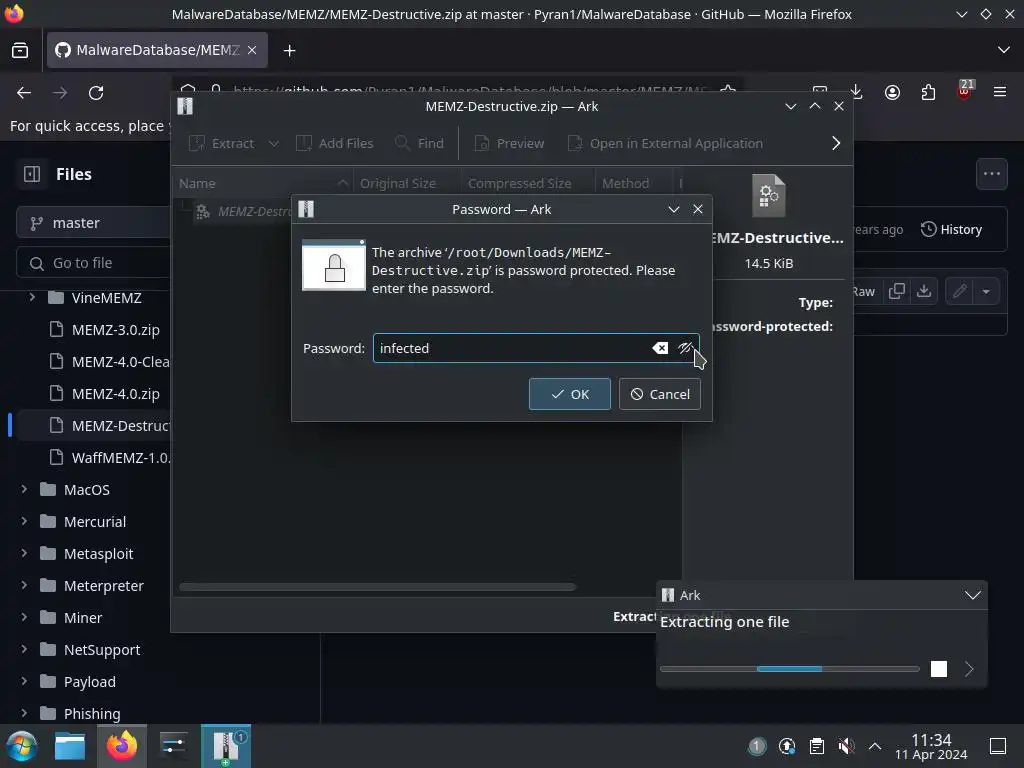Viewport: 1024px width, 768px height.
Task: Stop the Ark extraction job
Action: pyautogui.click(x=938, y=669)
